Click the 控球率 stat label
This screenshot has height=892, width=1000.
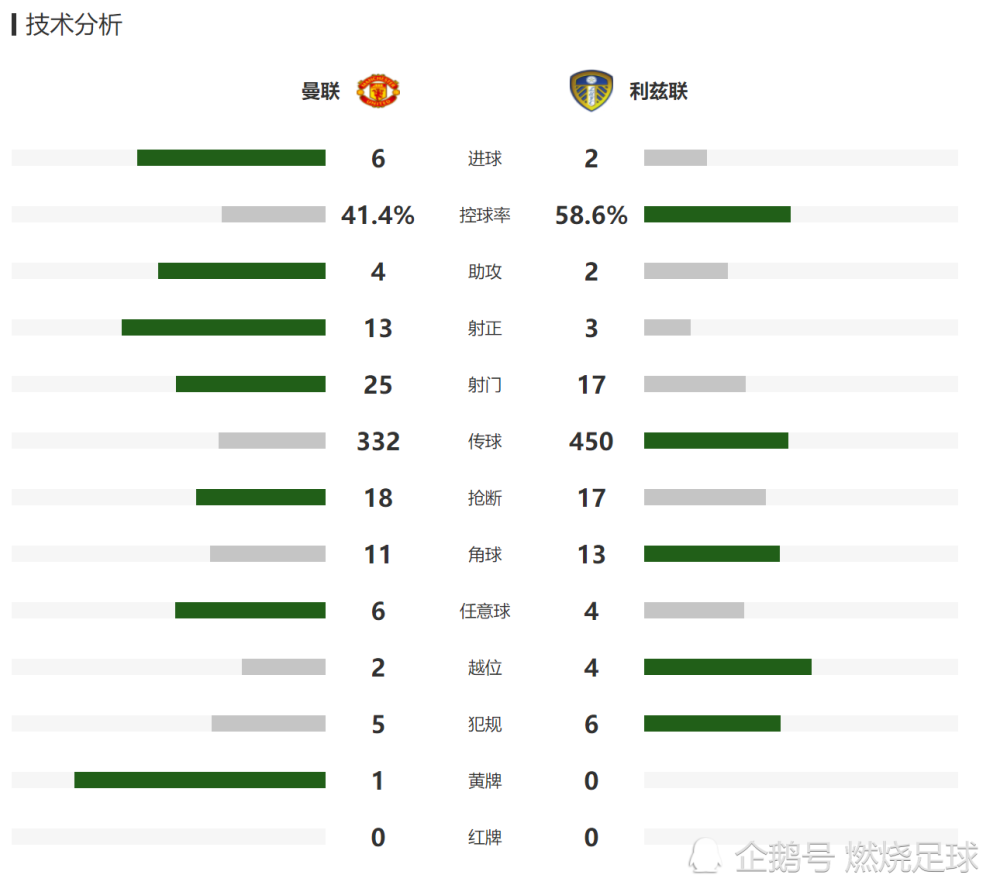pyautogui.click(x=485, y=215)
